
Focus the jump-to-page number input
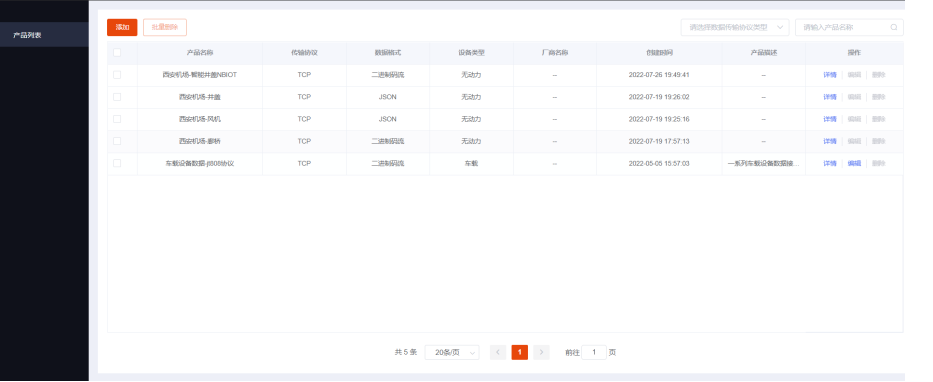tap(594, 352)
